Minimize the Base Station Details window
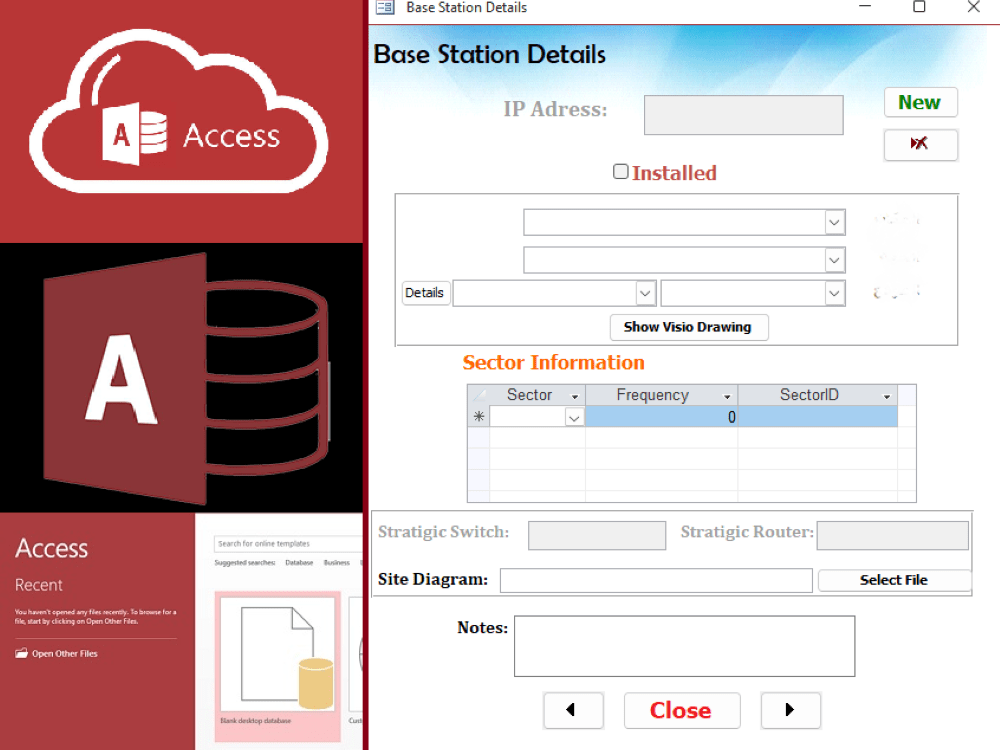 coord(865,6)
